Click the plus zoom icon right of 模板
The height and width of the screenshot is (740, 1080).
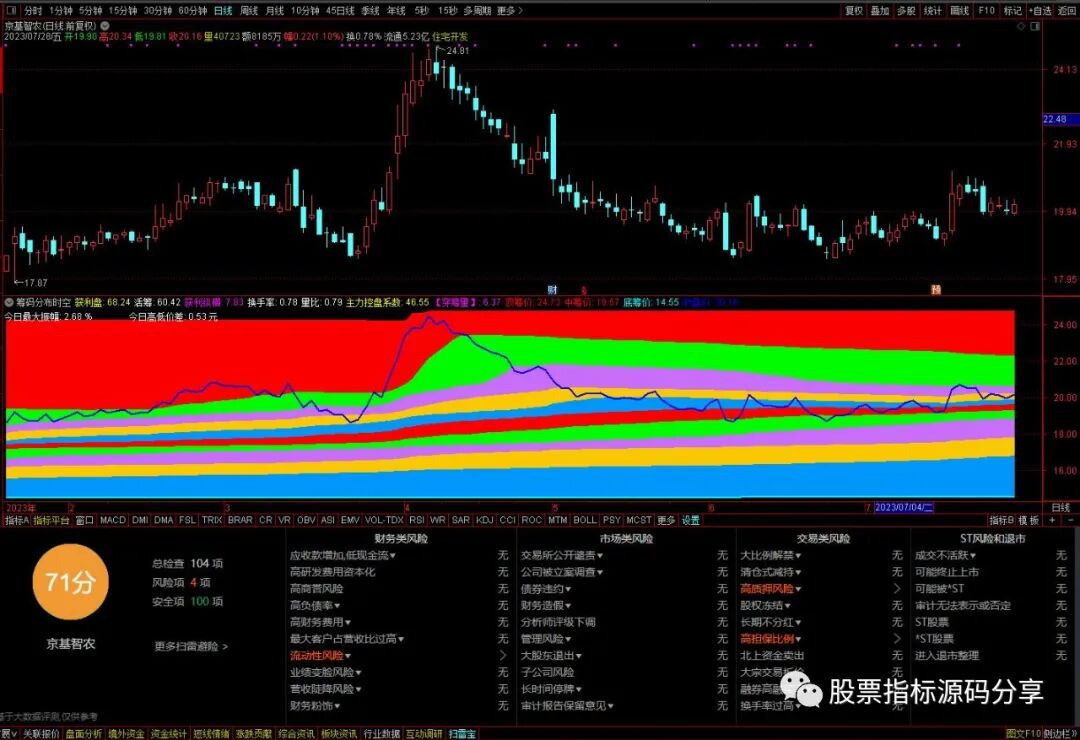coord(1052,520)
